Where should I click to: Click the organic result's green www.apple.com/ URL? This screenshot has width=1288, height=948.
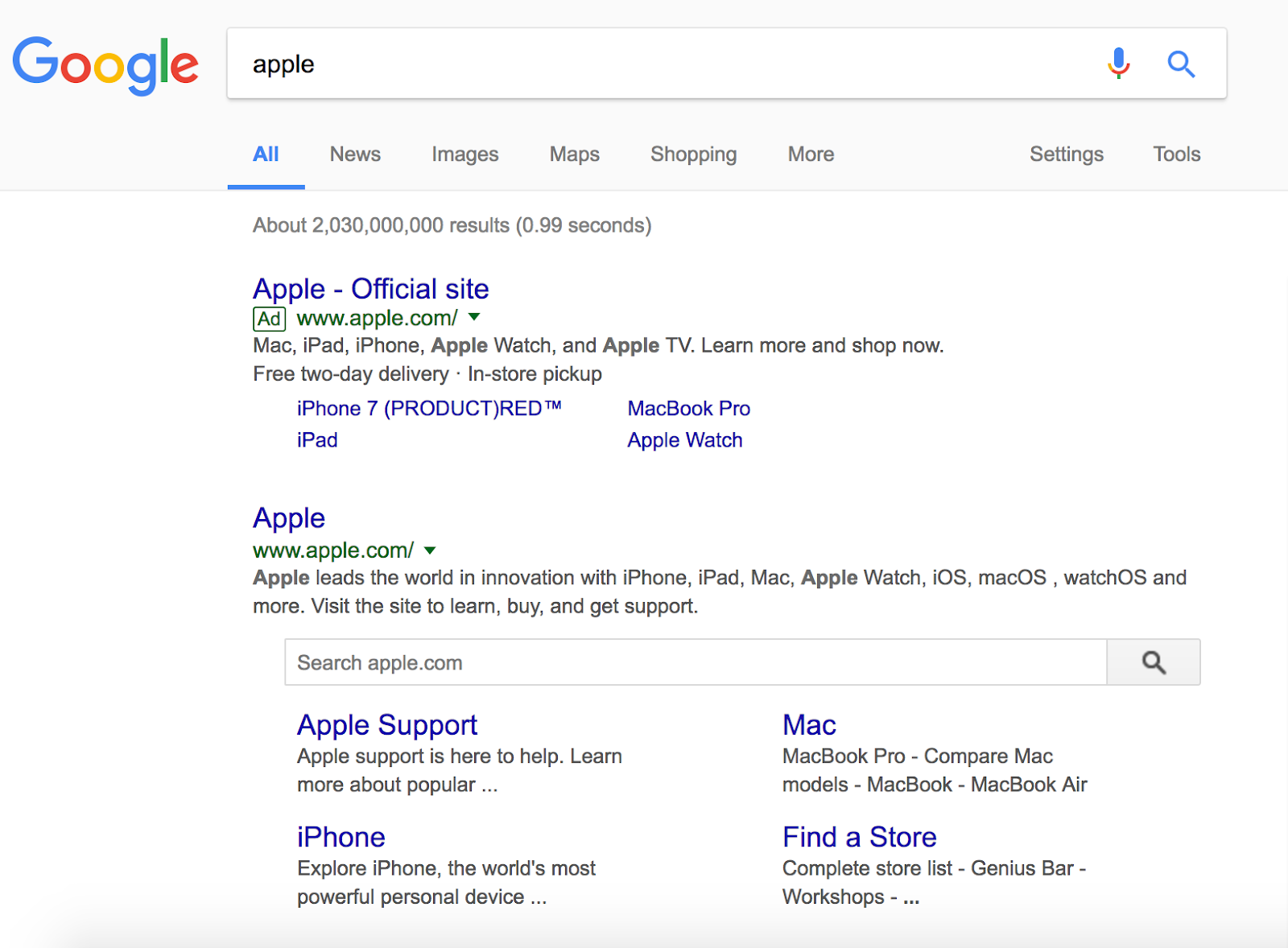click(x=333, y=550)
